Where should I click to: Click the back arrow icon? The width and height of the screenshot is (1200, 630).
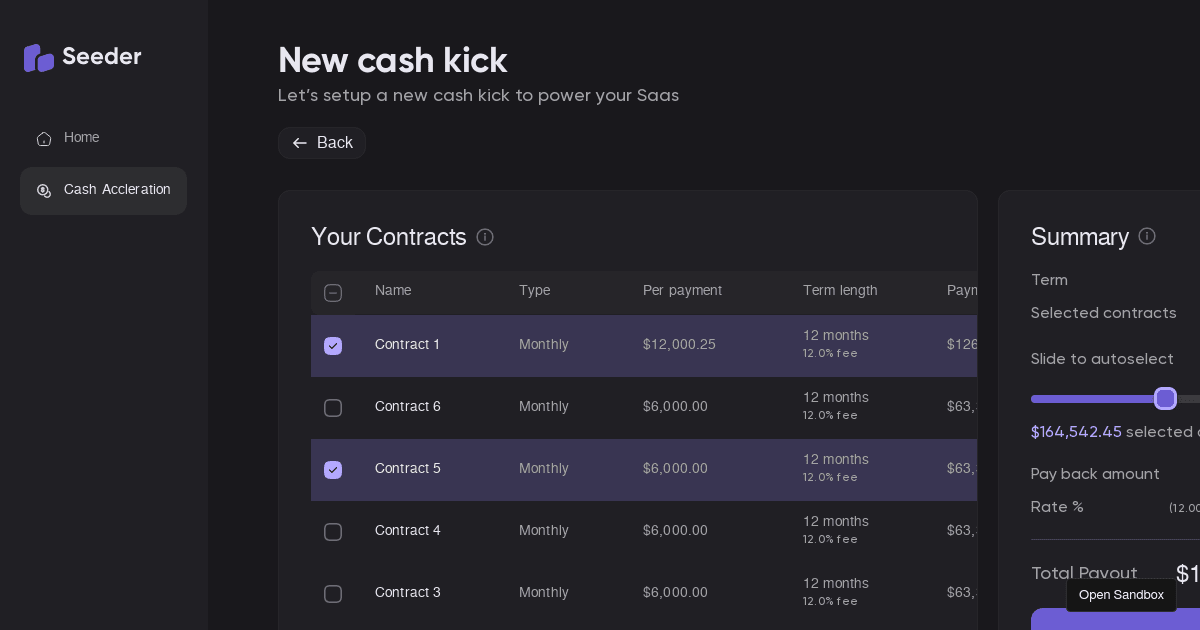click(299, 143)
